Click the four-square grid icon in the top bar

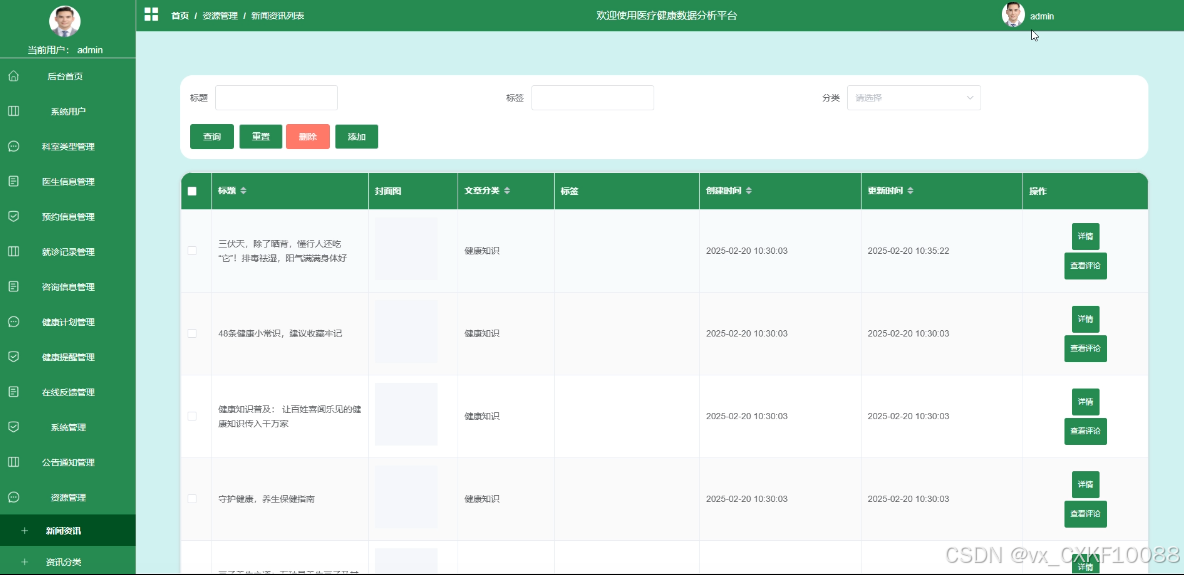pyautogui.click(x=151, y=14)
